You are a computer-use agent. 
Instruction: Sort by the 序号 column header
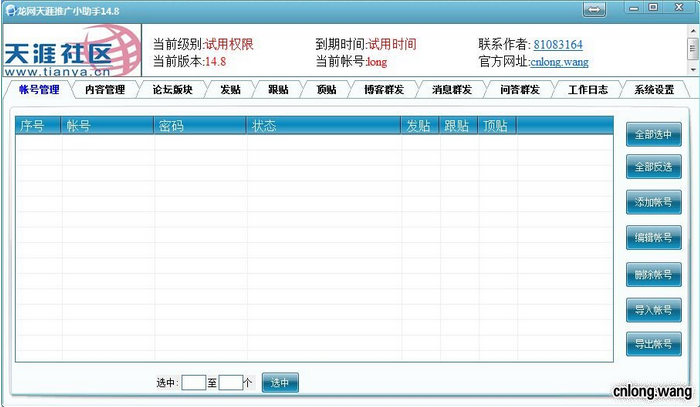[38, 125]
